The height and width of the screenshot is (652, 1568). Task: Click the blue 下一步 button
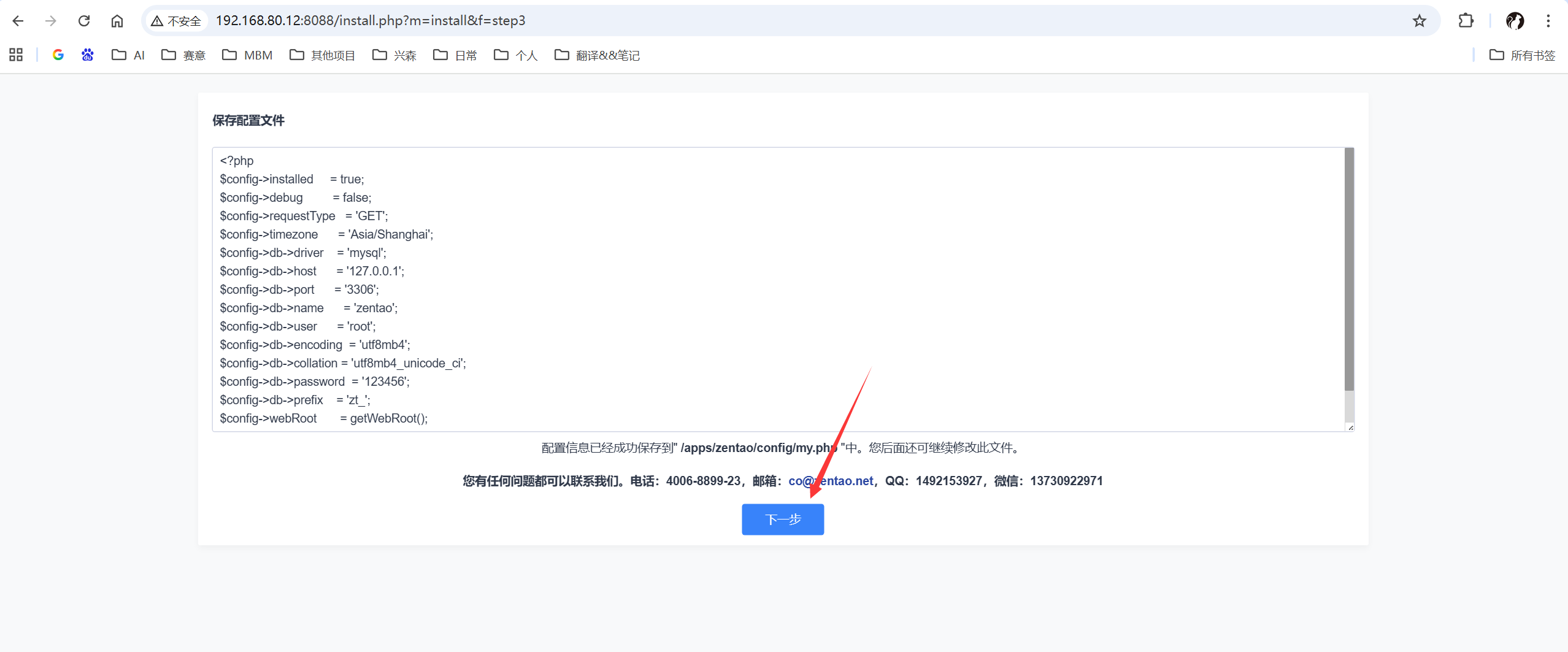click(x=782, y=520)
